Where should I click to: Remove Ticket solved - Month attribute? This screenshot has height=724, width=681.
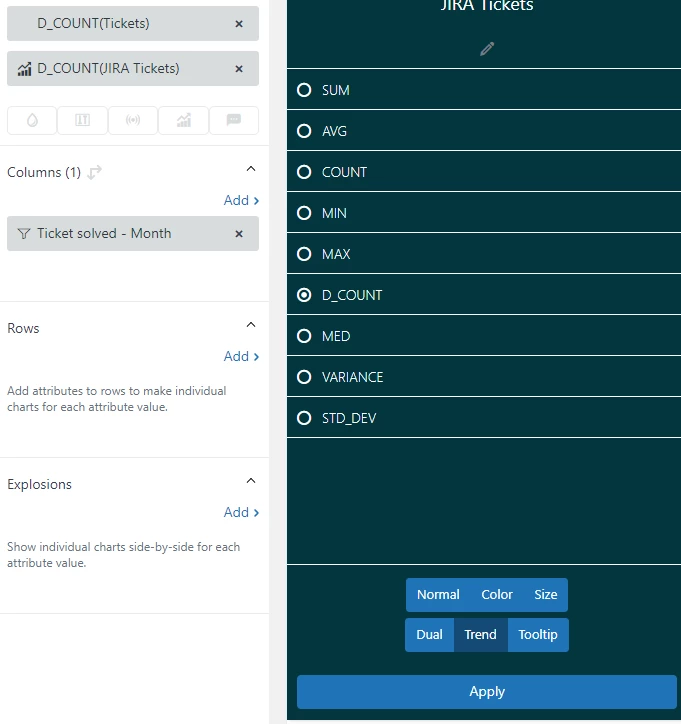click(239, 234)
